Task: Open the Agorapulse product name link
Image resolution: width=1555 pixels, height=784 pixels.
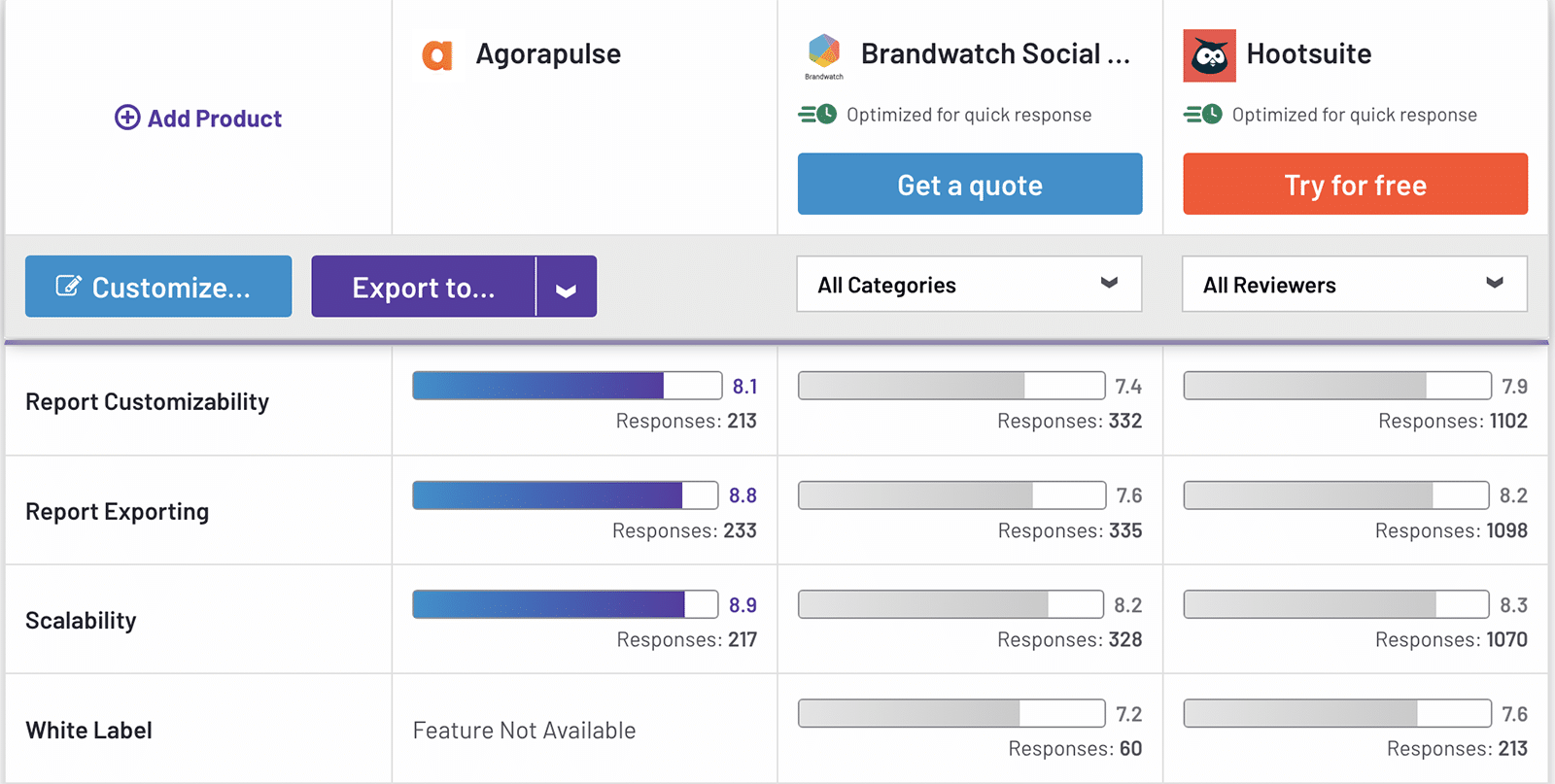Action: click(x=548, y=54)
